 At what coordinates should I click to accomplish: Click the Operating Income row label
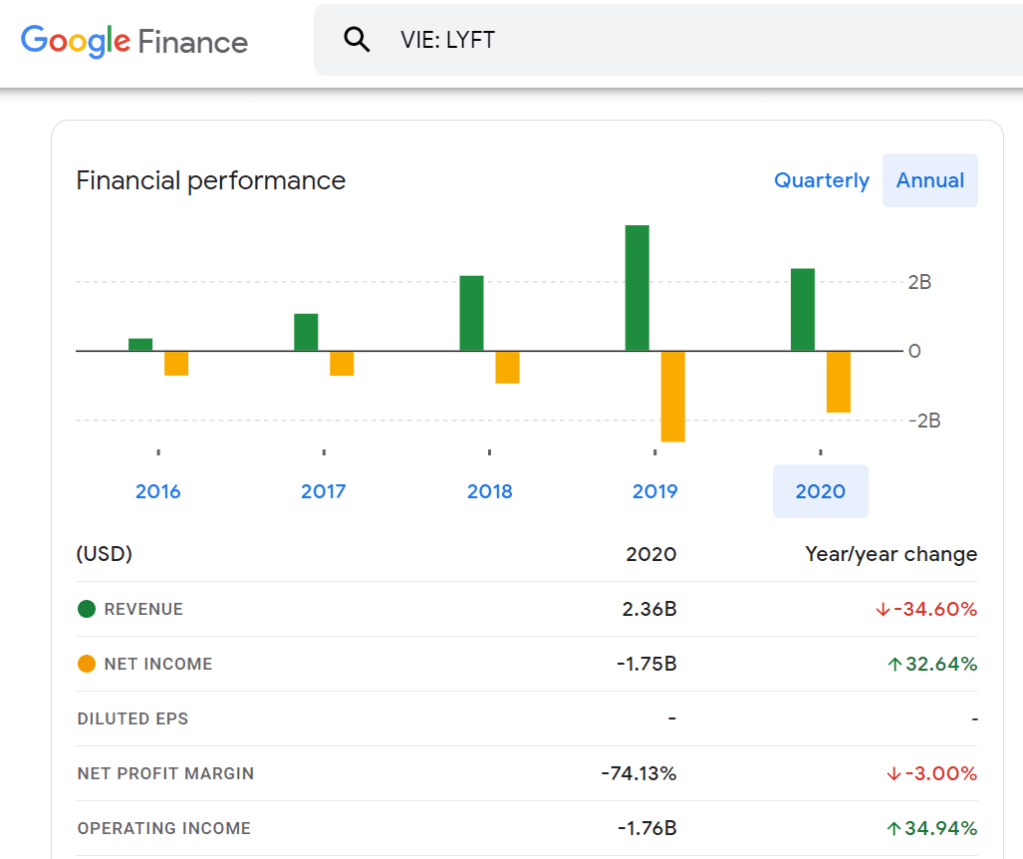coord(164,828)
